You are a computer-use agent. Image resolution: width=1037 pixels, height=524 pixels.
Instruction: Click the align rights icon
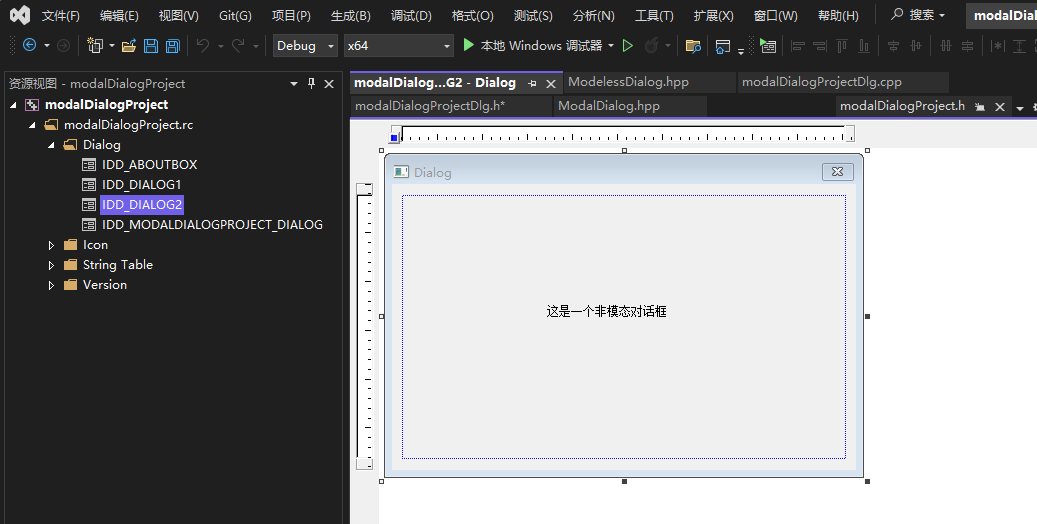[x=819, y=46]
